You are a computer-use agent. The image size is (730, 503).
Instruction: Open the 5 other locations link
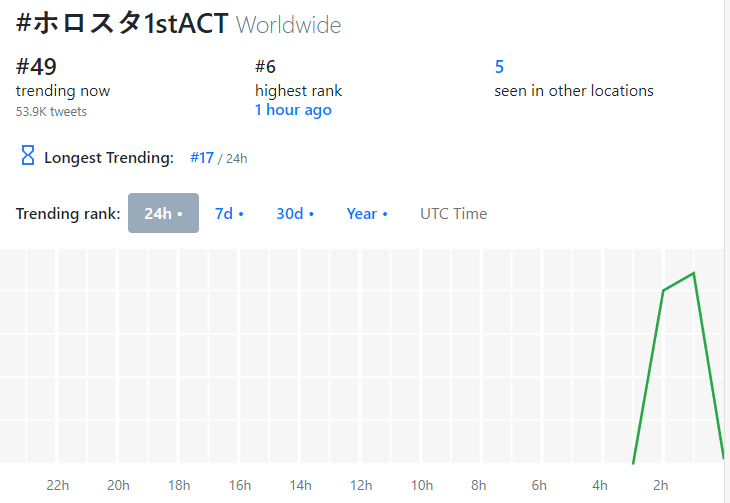[499, 67]
